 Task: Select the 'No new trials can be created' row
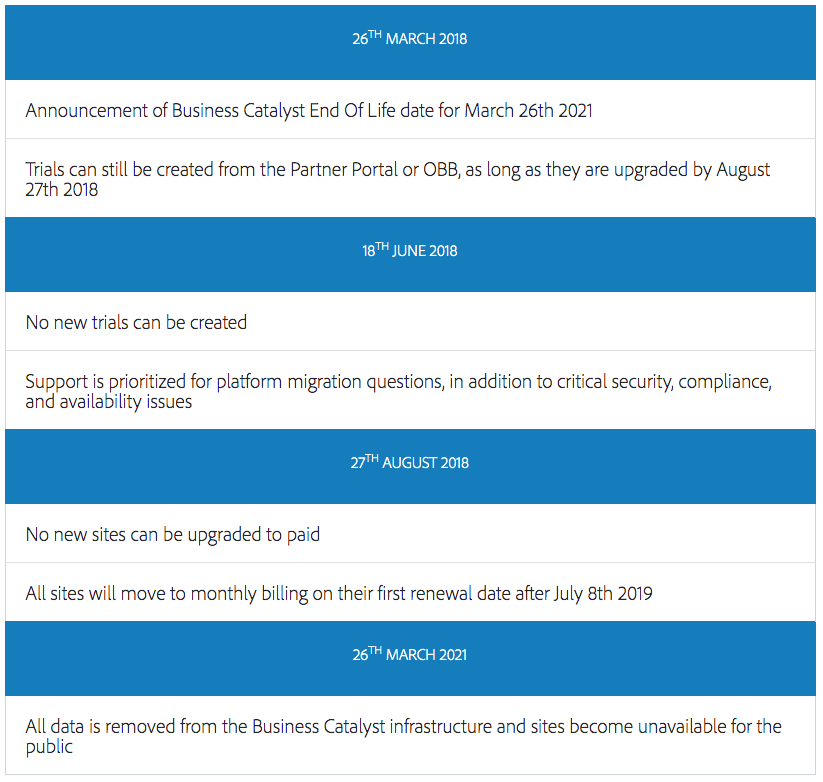pyautogui.click(x=410, y=322)
